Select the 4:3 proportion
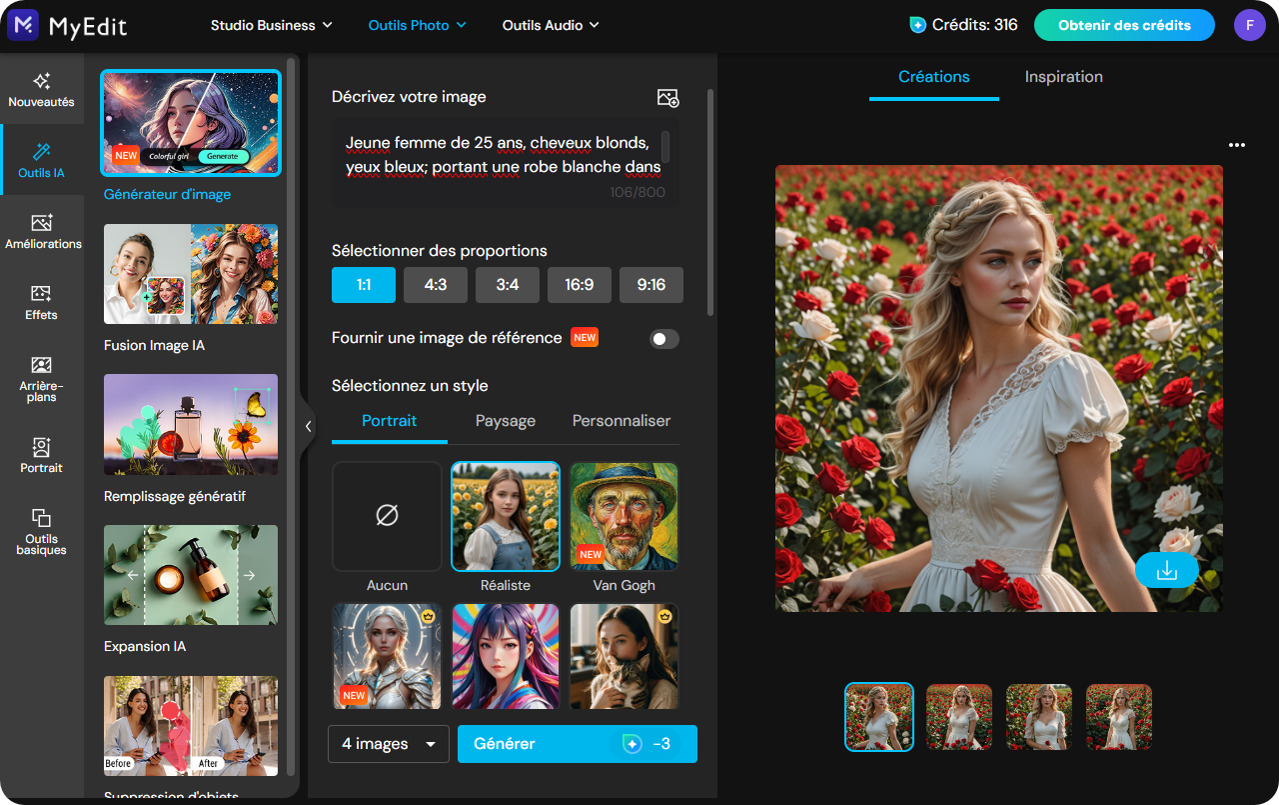 435,285
